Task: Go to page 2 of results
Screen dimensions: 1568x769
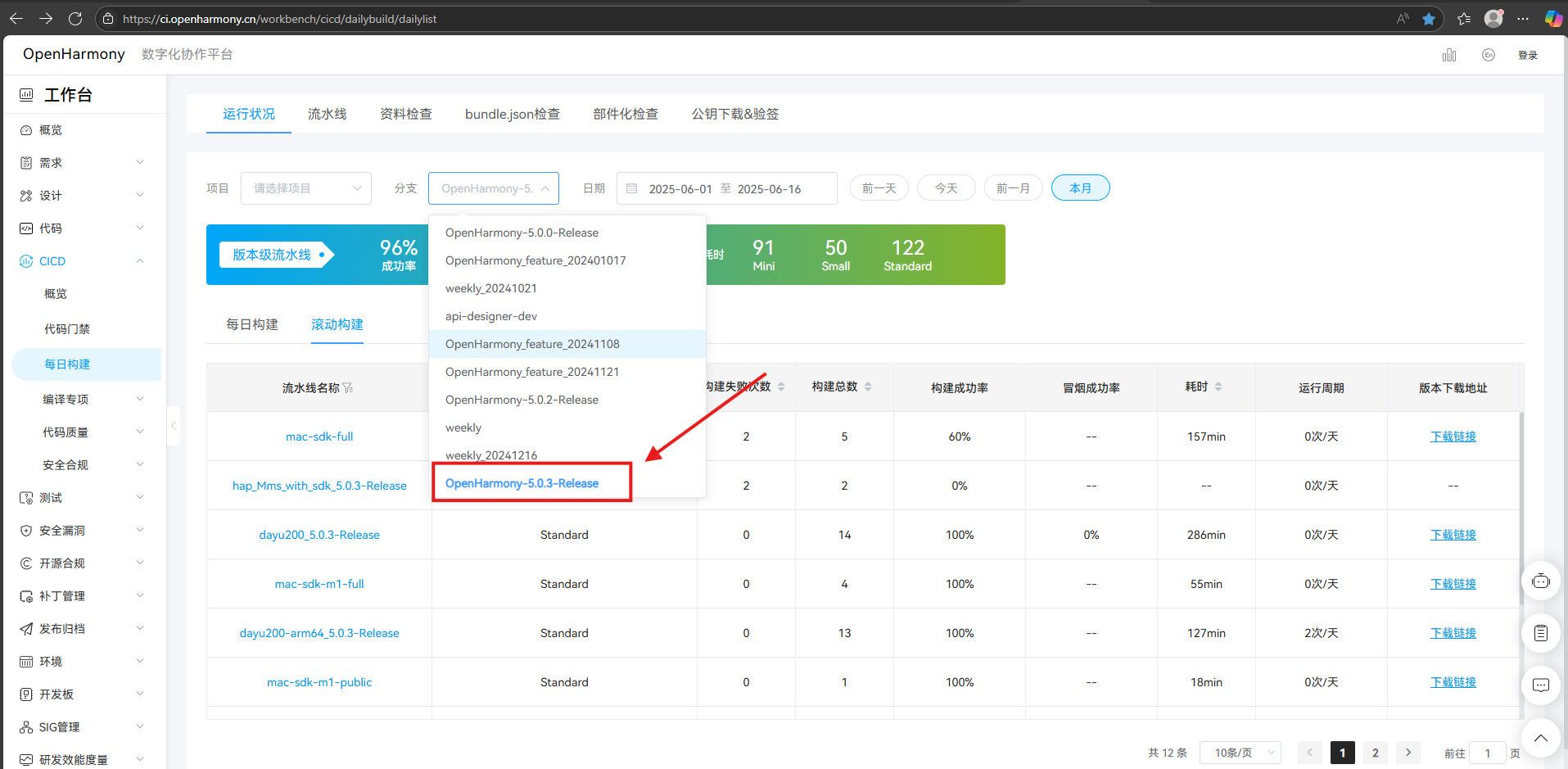Action: tap(1375, 753)
